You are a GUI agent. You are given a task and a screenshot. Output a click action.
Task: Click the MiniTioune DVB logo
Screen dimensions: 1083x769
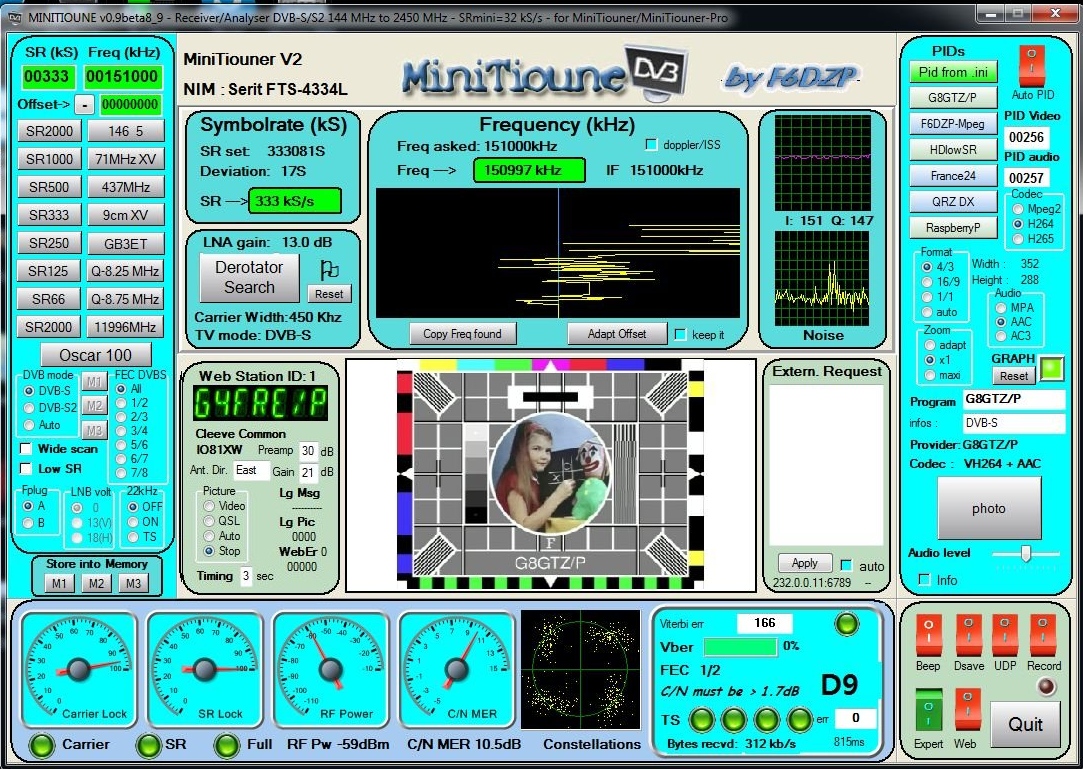pos(544,73)
